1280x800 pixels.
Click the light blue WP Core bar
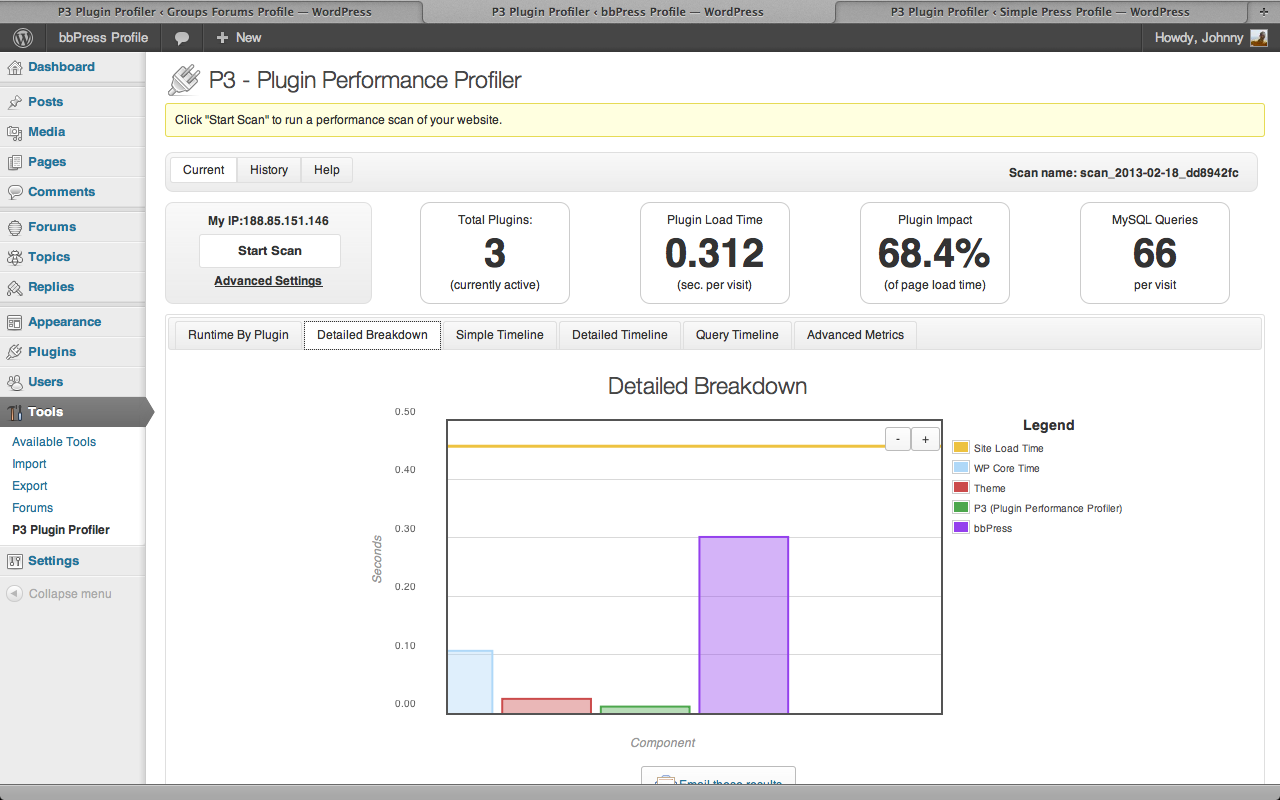click(470, 682)
